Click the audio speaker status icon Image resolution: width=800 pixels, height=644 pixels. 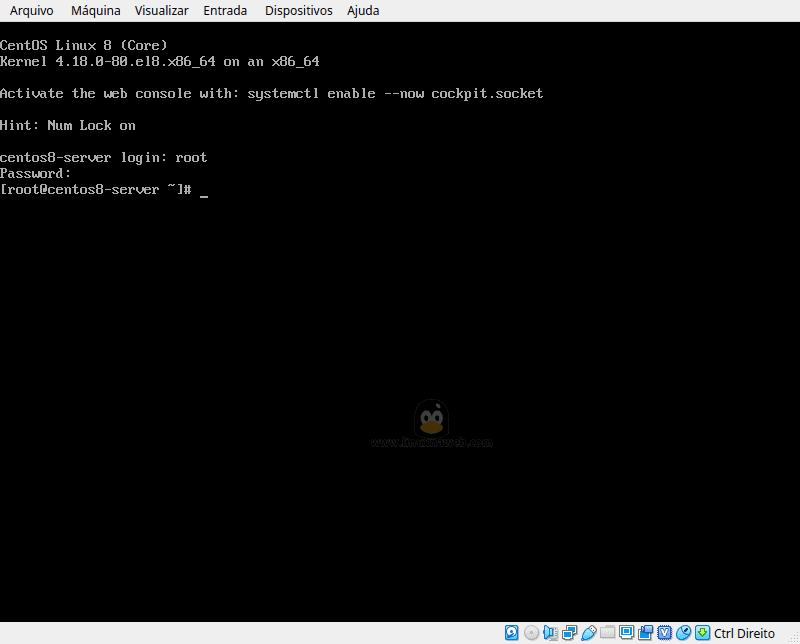tap(551, 633)
